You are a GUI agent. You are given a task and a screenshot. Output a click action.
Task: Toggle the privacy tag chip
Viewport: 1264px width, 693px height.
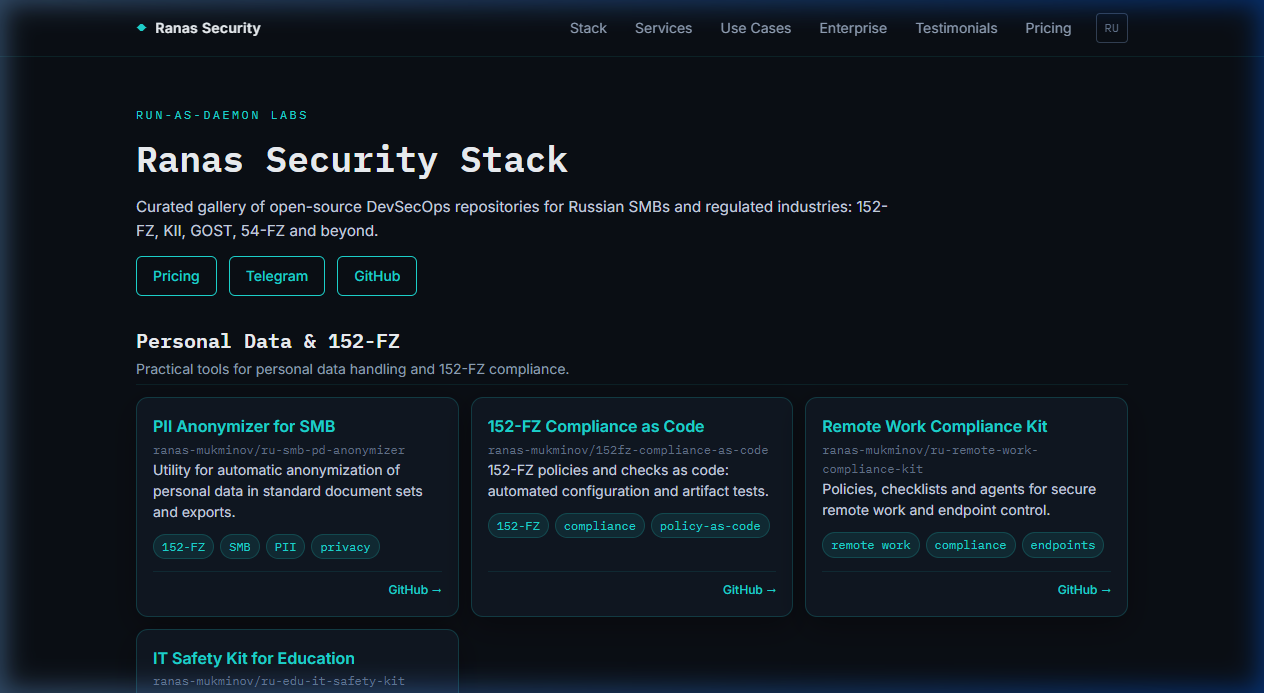click(x=345, y=546)
